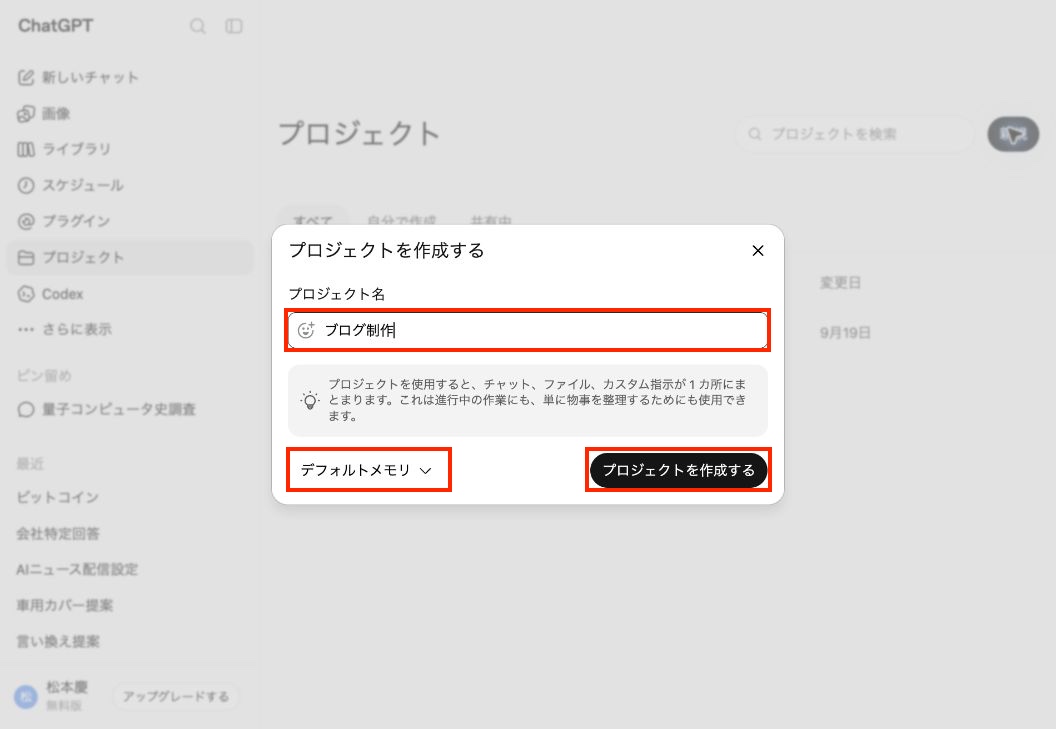The width and height of the screenshot is (1056, 729).
Task: Click the project name input field
Action: click(527, 330)
